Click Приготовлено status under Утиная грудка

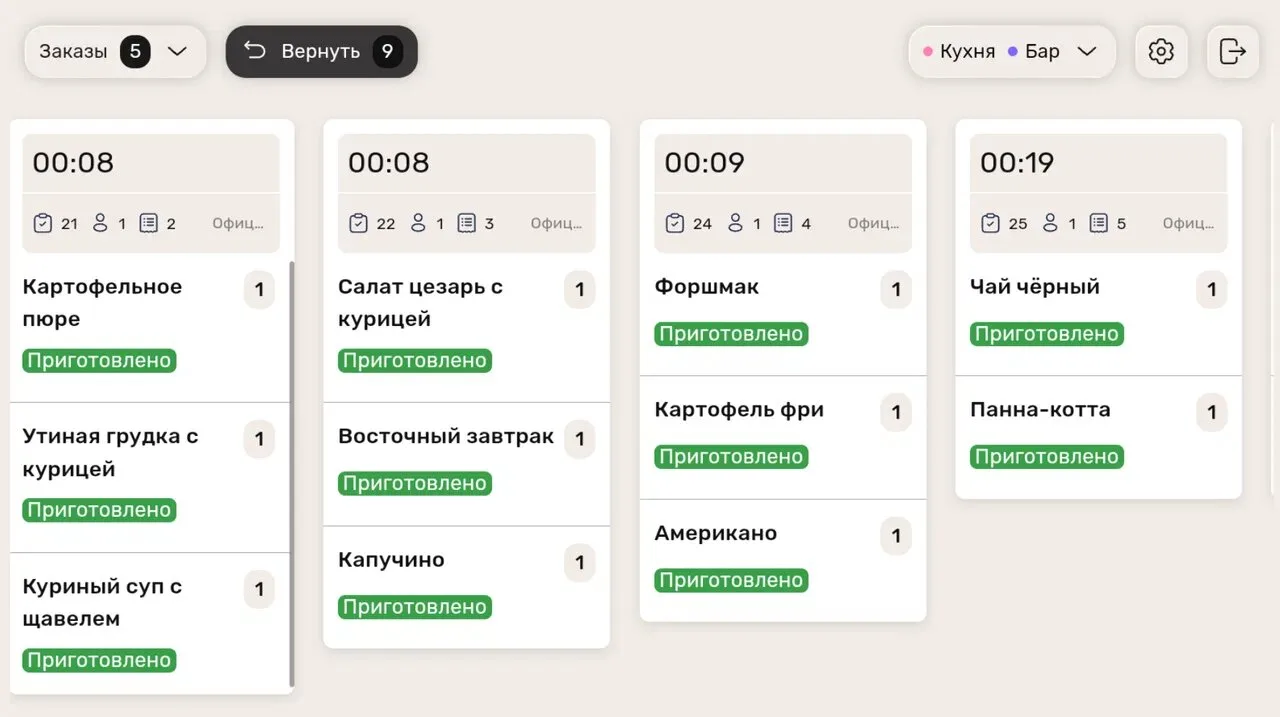(x=99, y=510)
